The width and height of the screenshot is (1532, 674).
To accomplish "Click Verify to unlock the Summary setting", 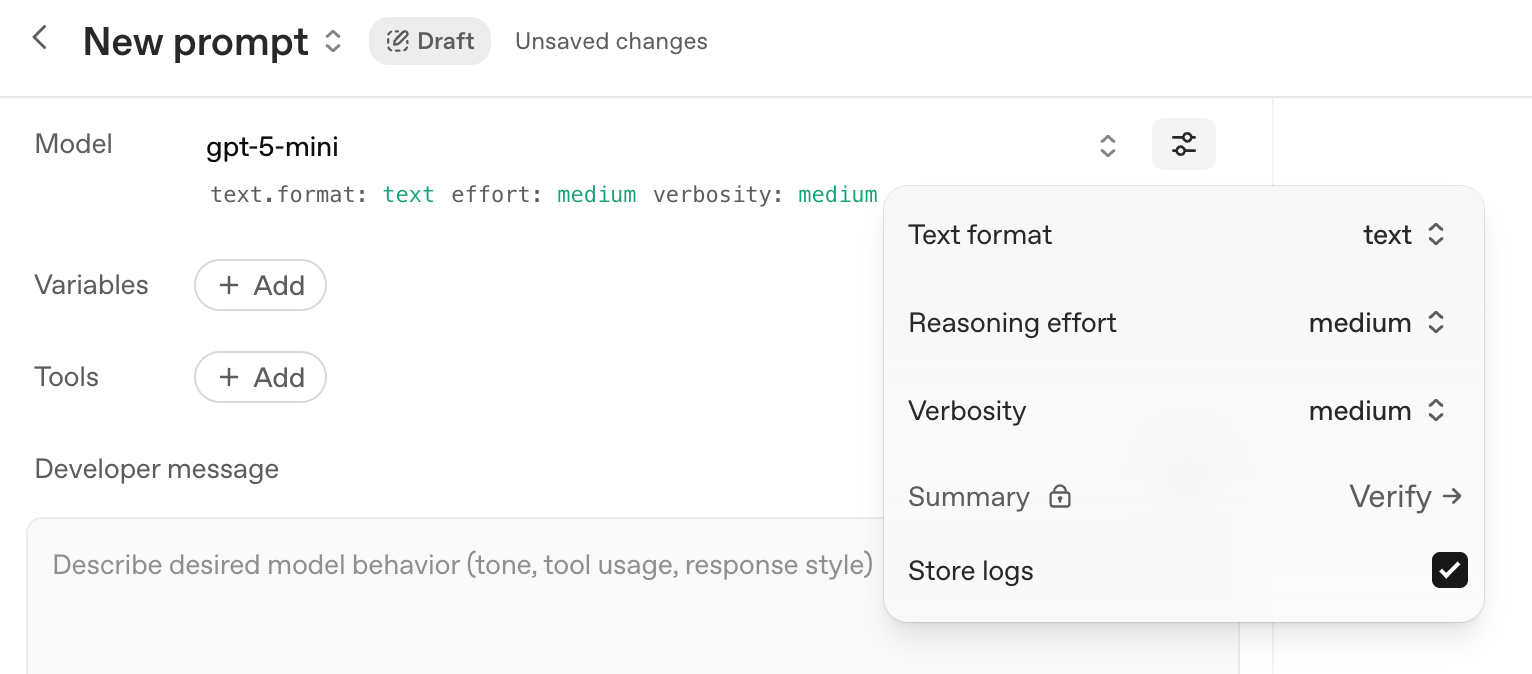I will (1391, 496).
